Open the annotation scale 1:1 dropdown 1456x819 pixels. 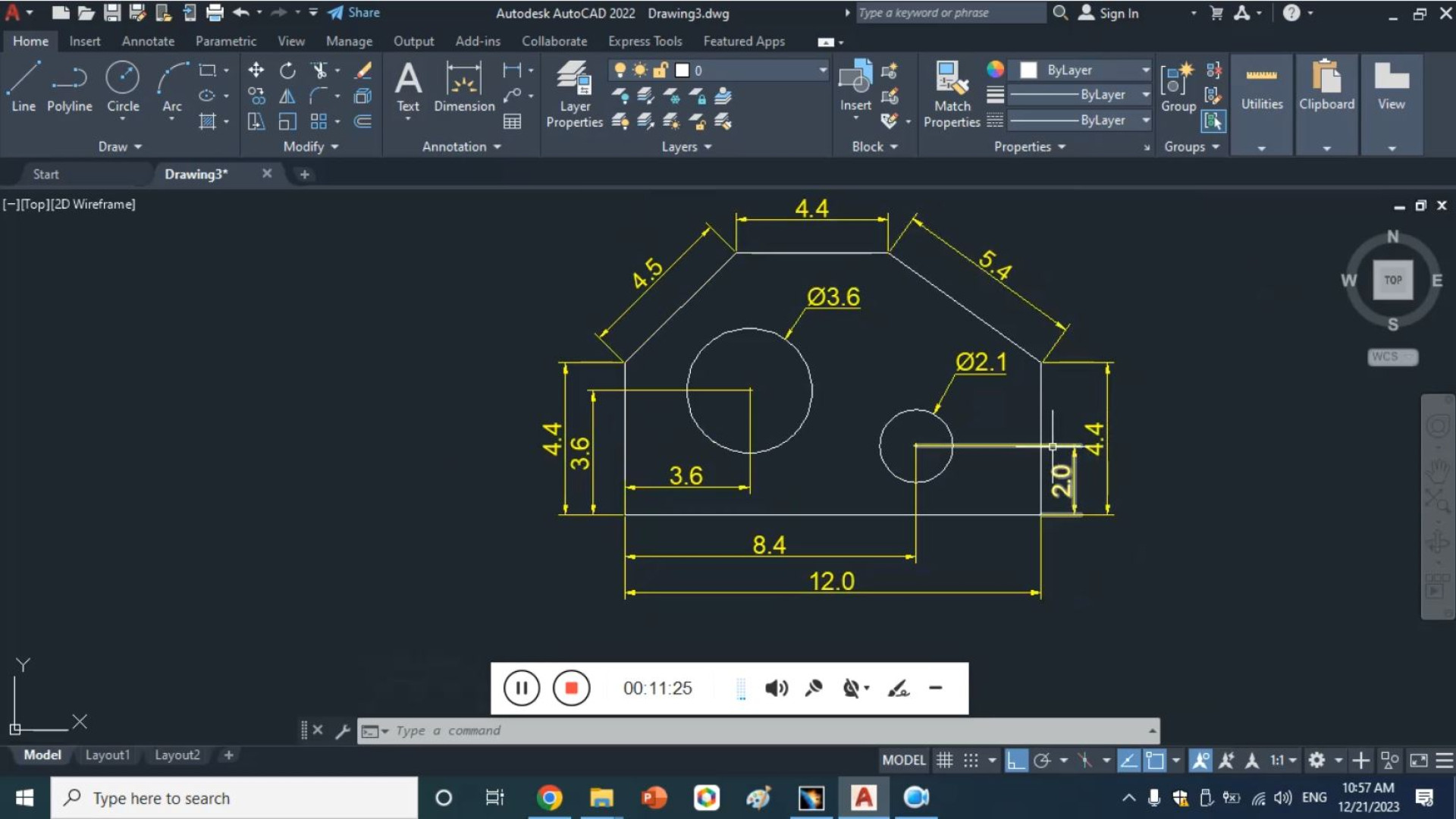tap(1283, 760)
